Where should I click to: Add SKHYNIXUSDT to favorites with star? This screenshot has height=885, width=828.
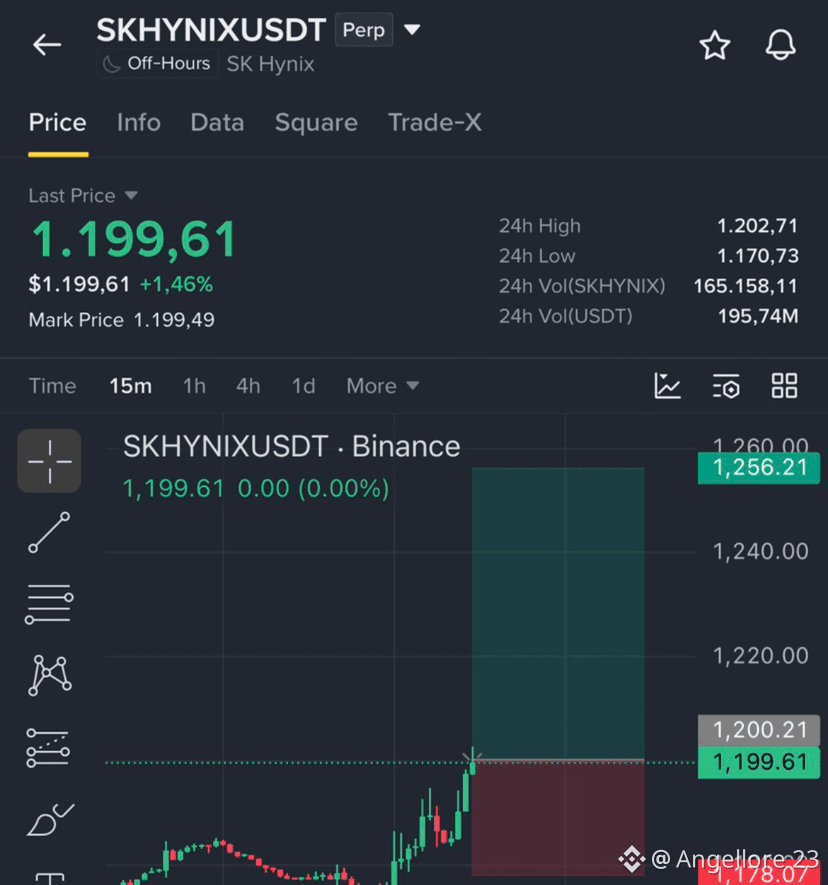click(715, 45)
